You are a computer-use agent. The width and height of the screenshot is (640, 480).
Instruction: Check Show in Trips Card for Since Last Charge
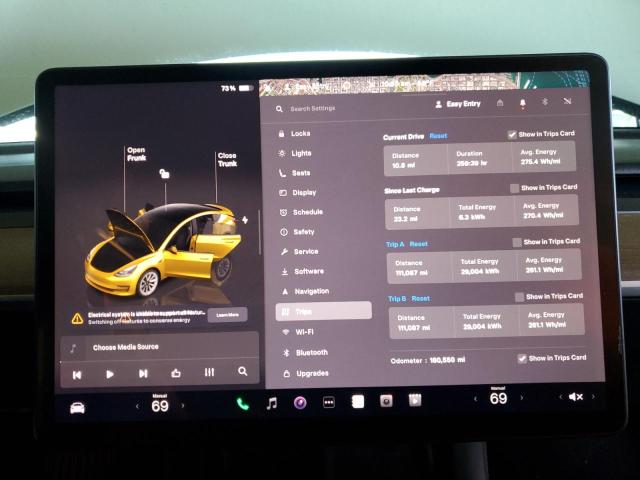515,188
